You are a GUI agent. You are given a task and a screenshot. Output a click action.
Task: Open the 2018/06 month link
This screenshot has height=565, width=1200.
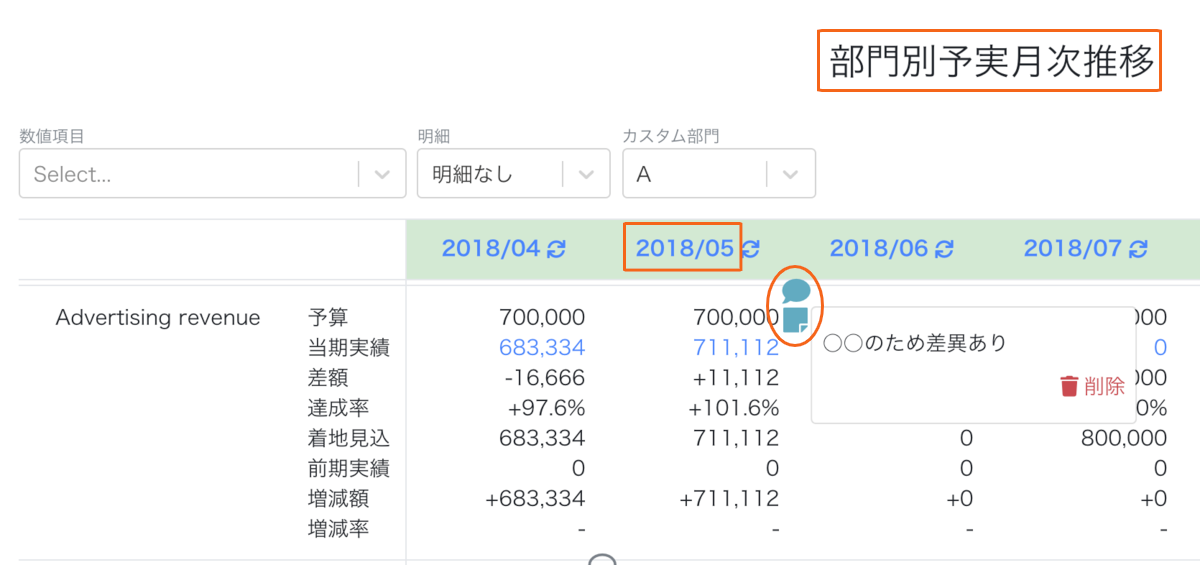[880, 248]
